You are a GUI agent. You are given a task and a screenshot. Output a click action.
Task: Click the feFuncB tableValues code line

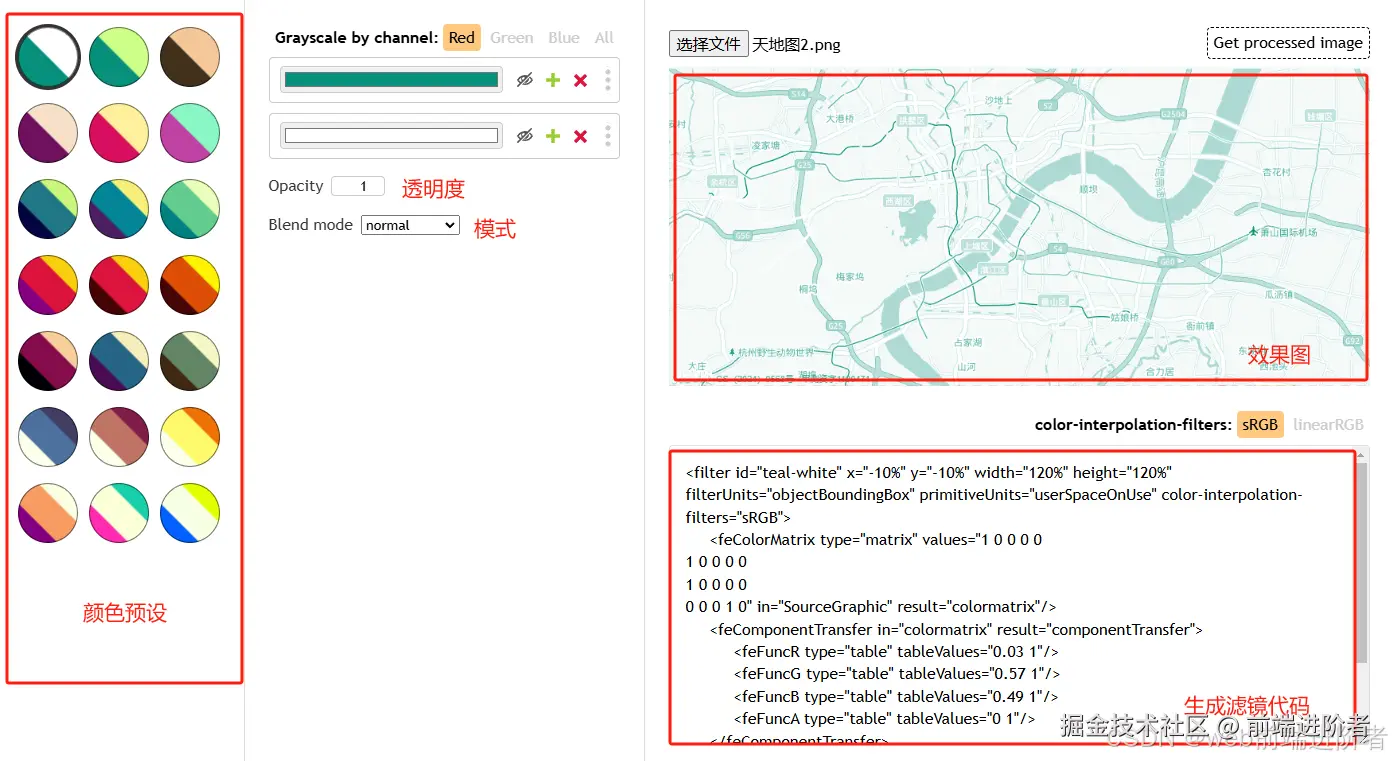tap(896, 696)
